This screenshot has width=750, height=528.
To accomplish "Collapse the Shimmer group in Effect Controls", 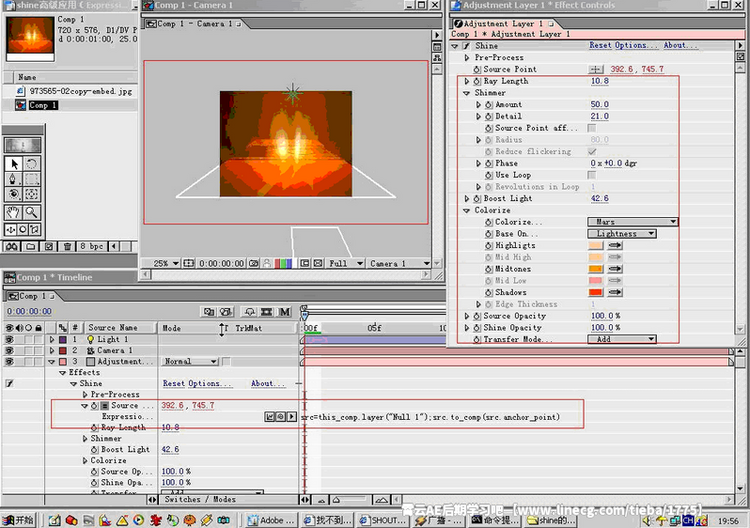I will pos(467,93).
